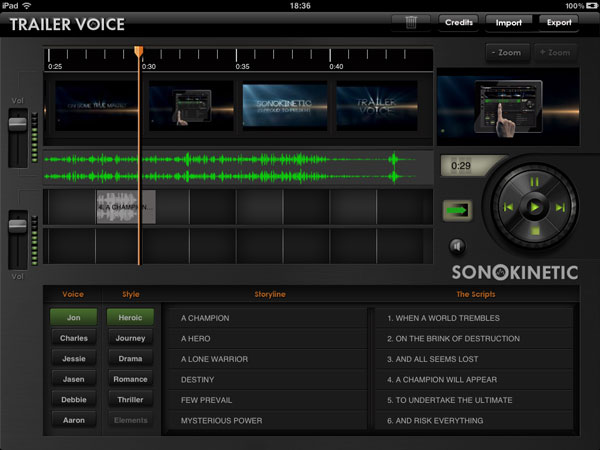The image size is (600, 450).
Task: Tap the speaker preview icon
Action: point(457,246)
